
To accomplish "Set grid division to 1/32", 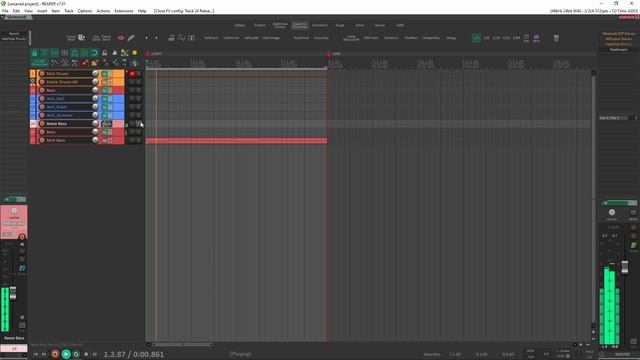I will [x=507, y=38].
